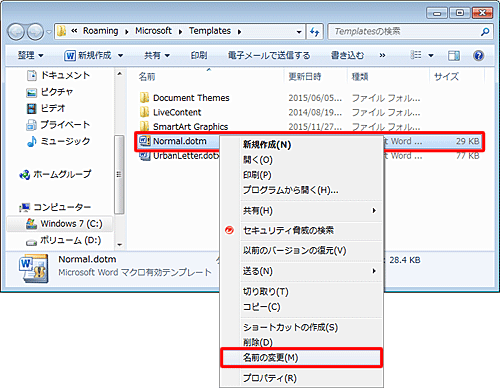Viewport: 500px width, 388px height.
Task: Open the blue Help icon
Action: click(x=478, y=56)
